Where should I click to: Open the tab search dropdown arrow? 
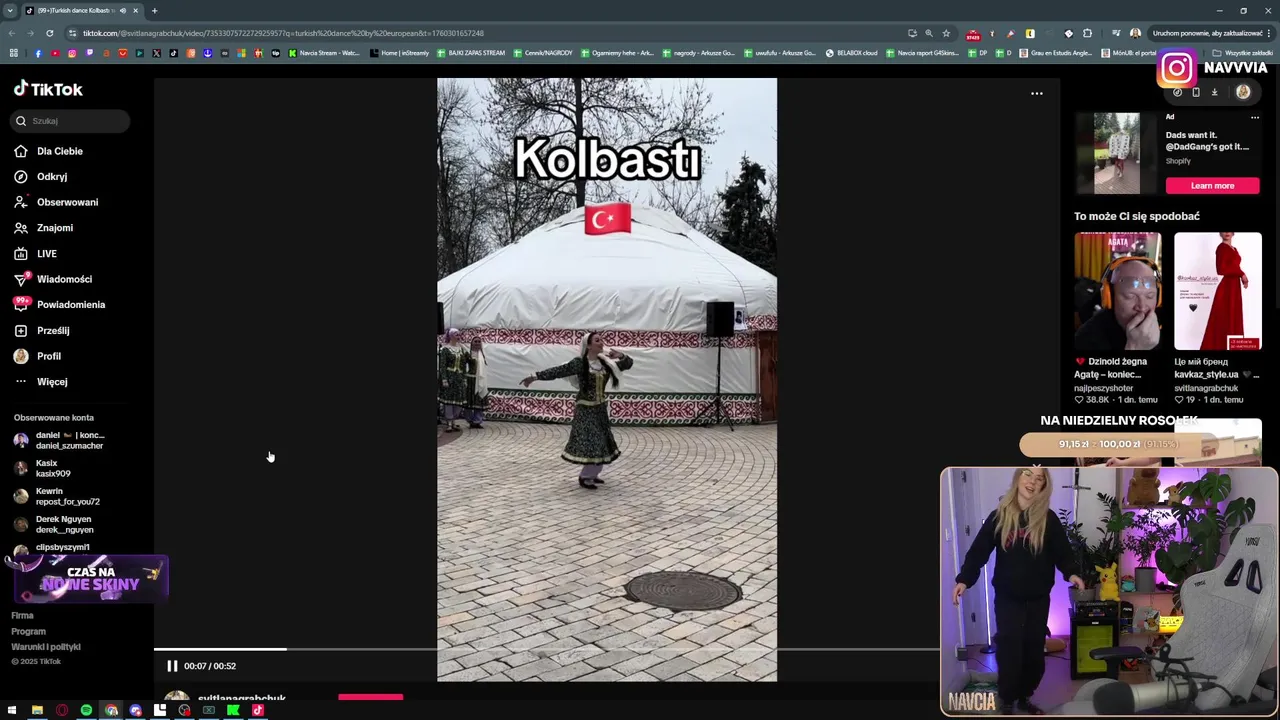(x=10, y=11)
